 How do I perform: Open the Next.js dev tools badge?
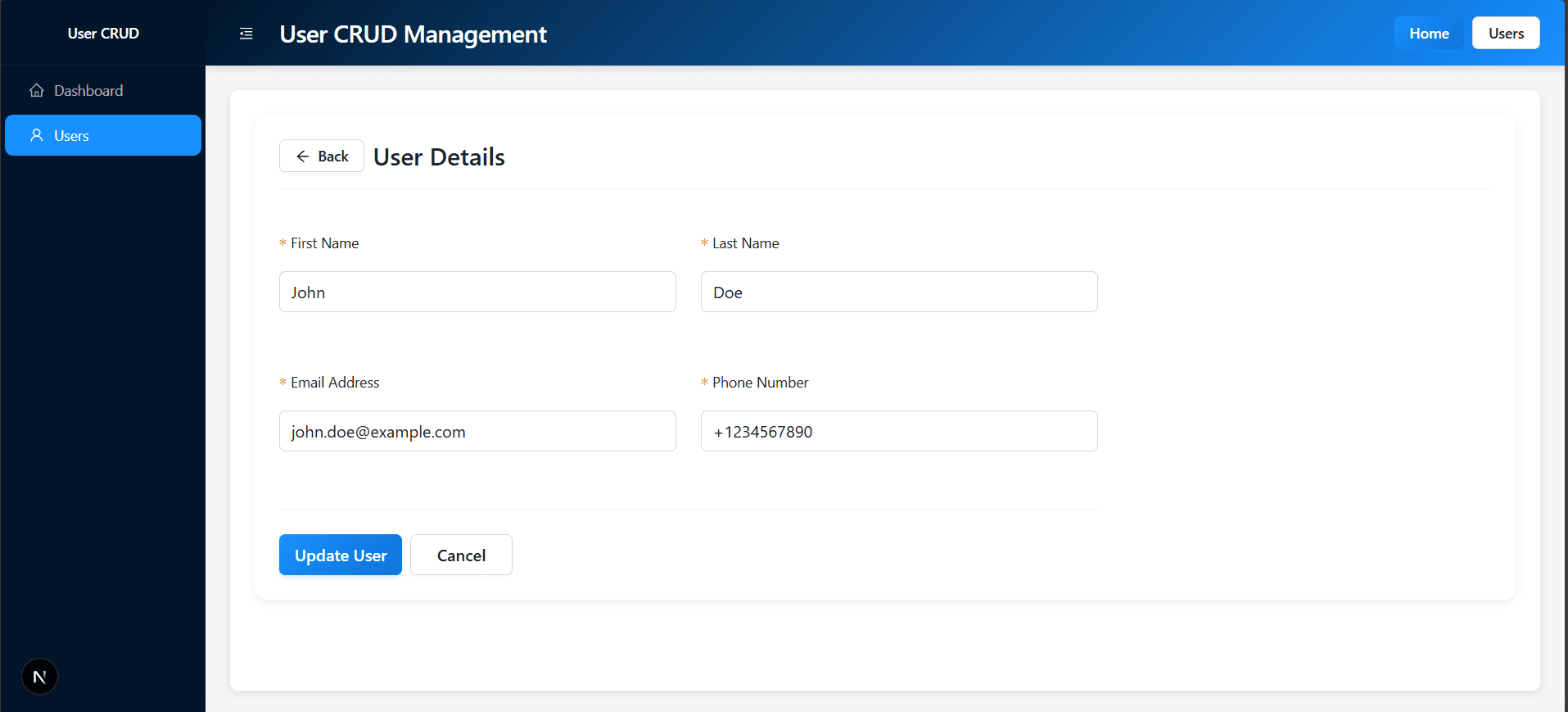39,677
